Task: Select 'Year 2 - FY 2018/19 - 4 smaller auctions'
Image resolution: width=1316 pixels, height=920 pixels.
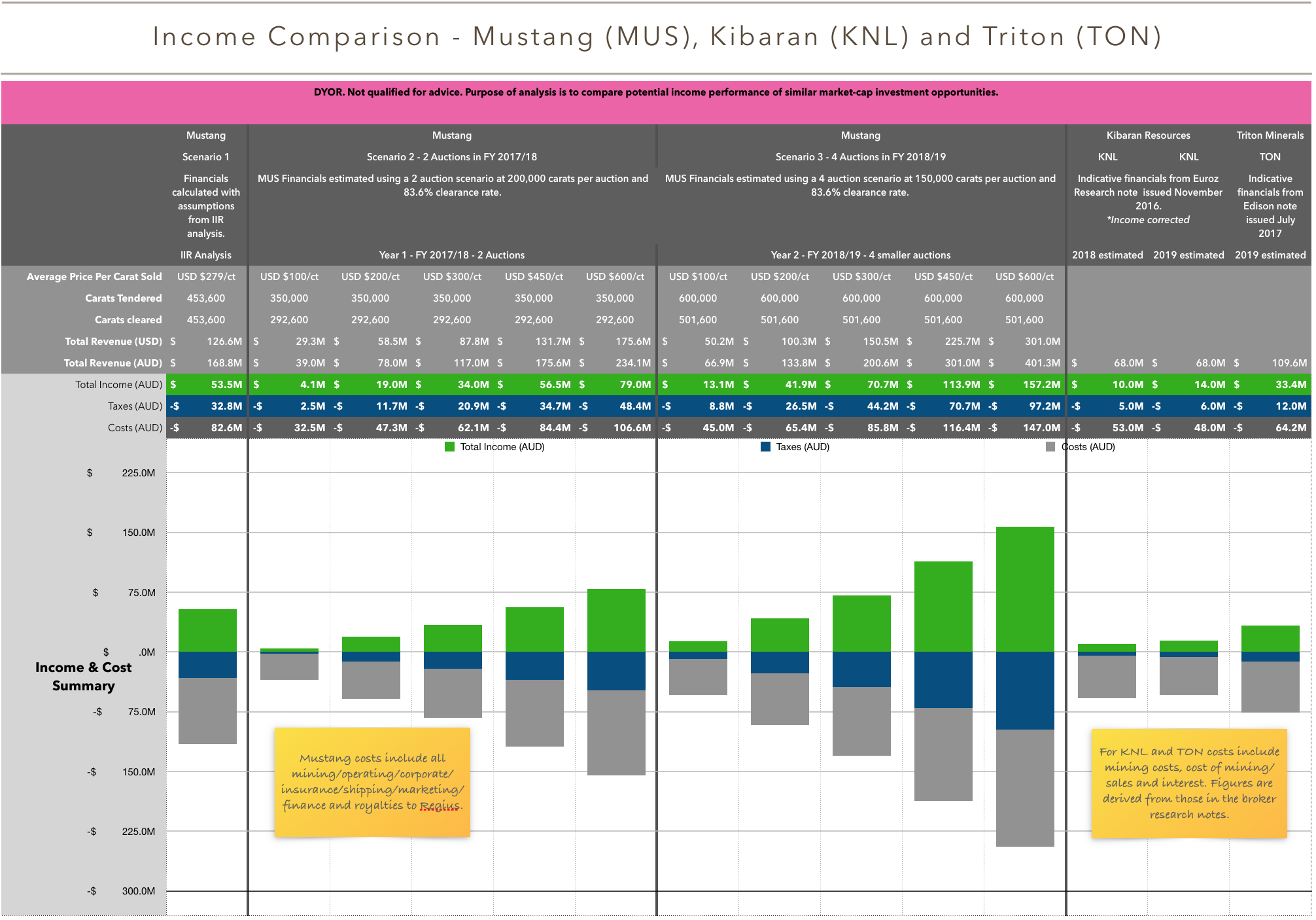Action: point(861,255)
